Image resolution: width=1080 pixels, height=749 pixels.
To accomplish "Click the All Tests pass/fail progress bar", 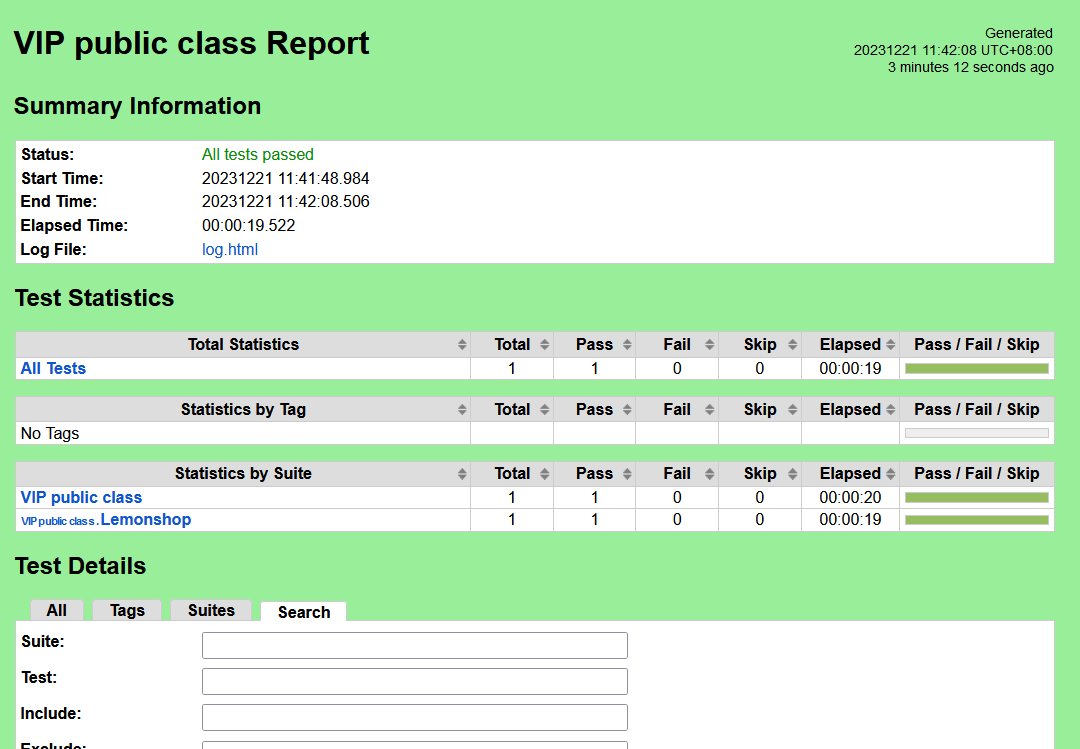I will pos(976,369).
